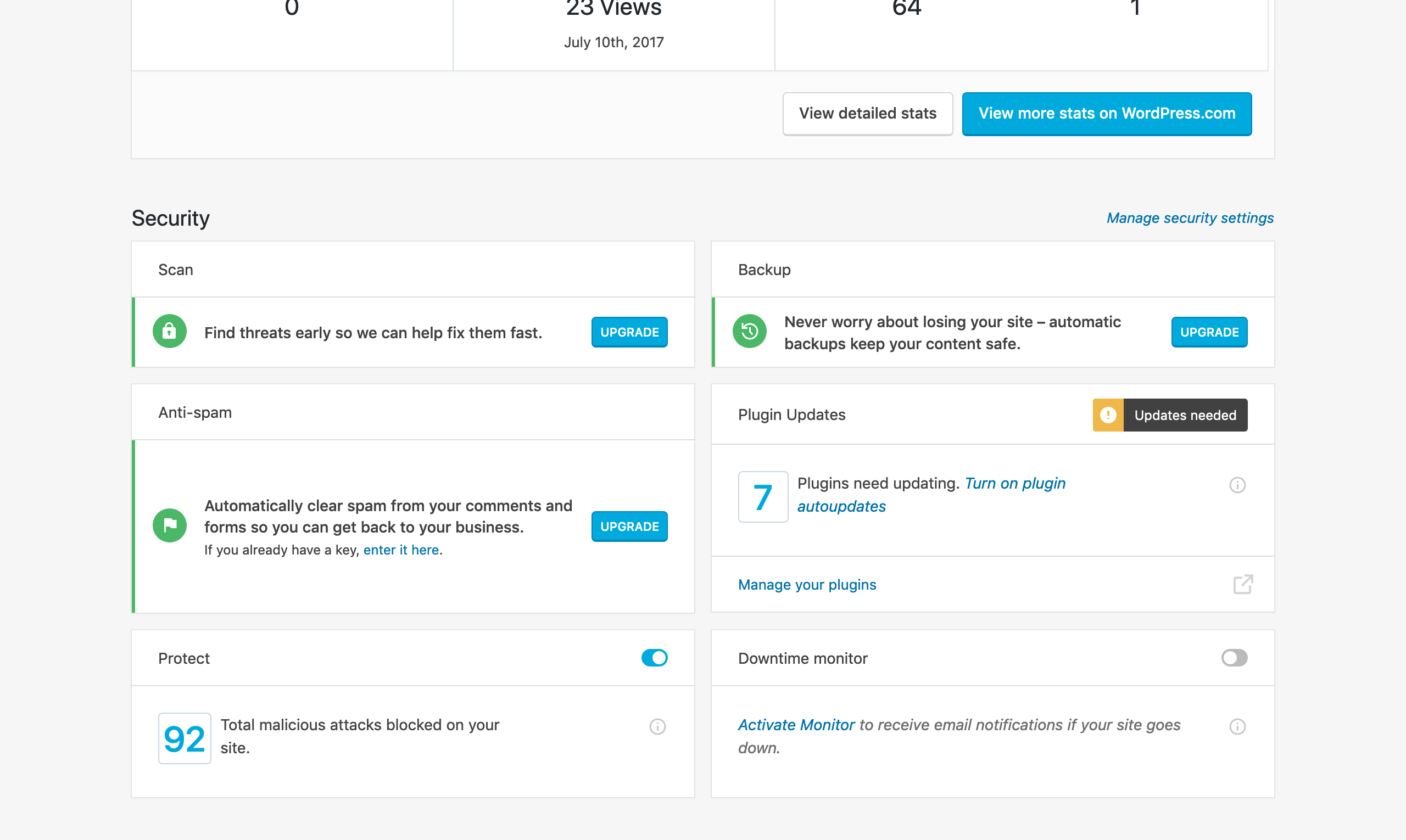Click the green Backup history icon
Screen dimensions: 1406x840
[749, 331]
